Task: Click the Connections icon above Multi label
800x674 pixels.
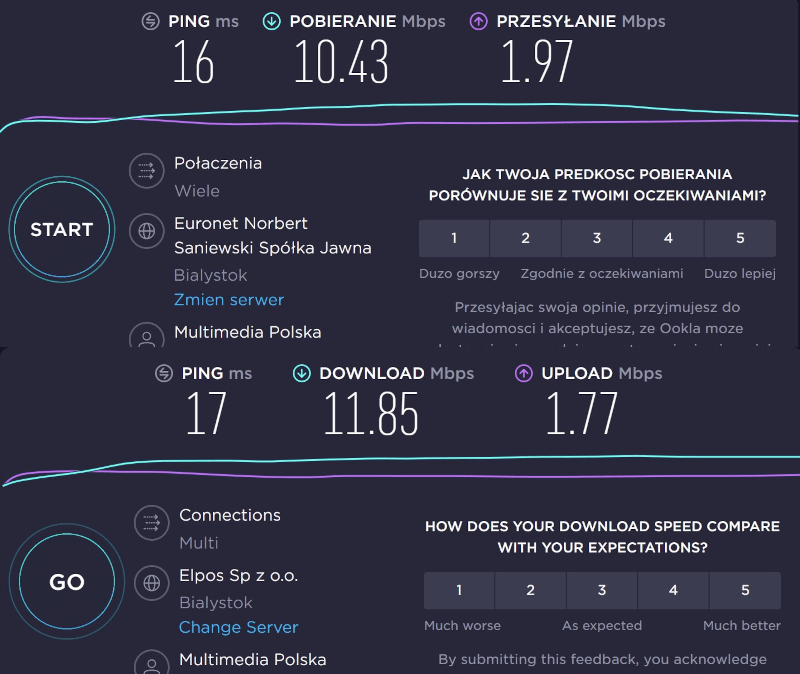Action: [x=150, y=522]
